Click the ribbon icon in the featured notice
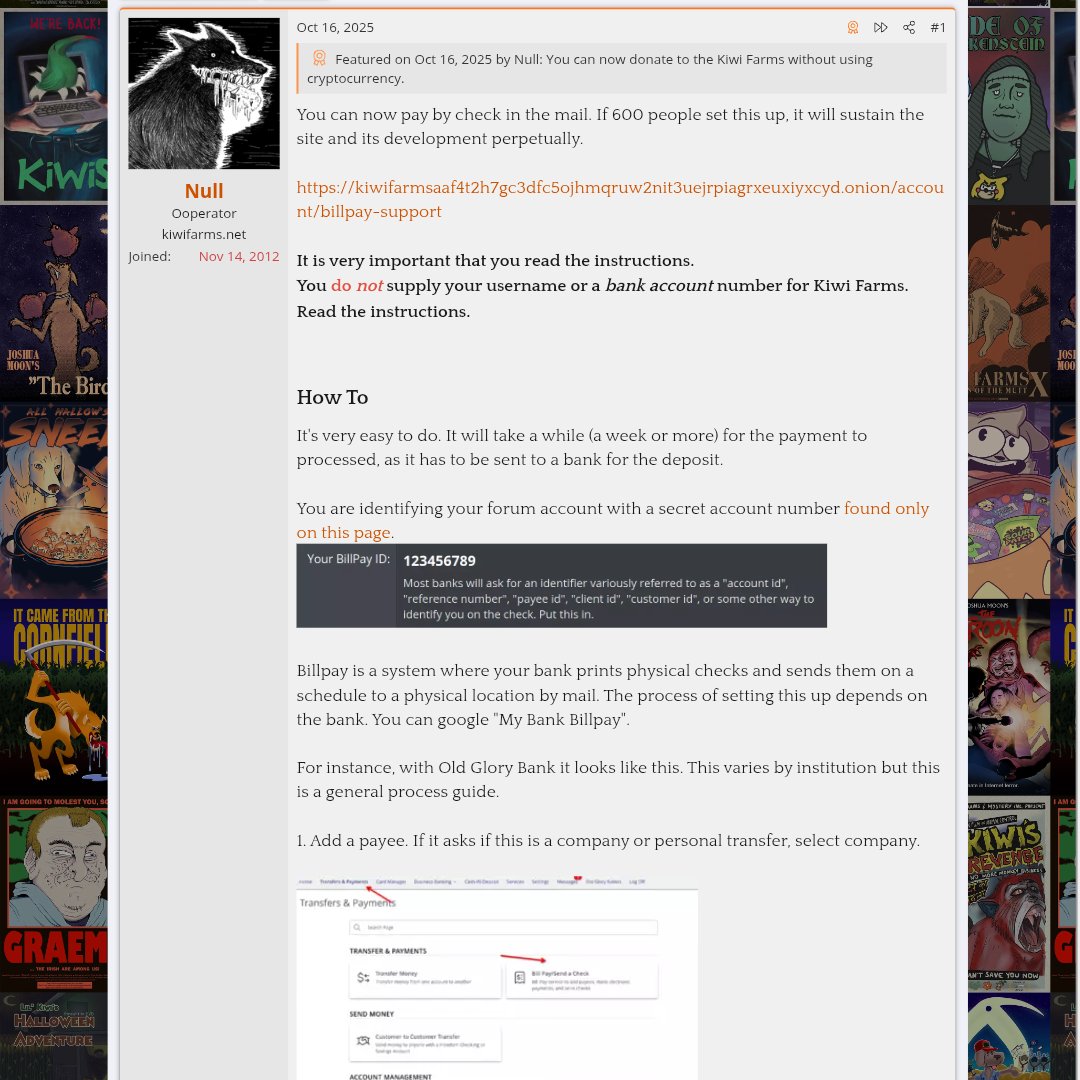 pyautogui.click(x=319, y=58)
